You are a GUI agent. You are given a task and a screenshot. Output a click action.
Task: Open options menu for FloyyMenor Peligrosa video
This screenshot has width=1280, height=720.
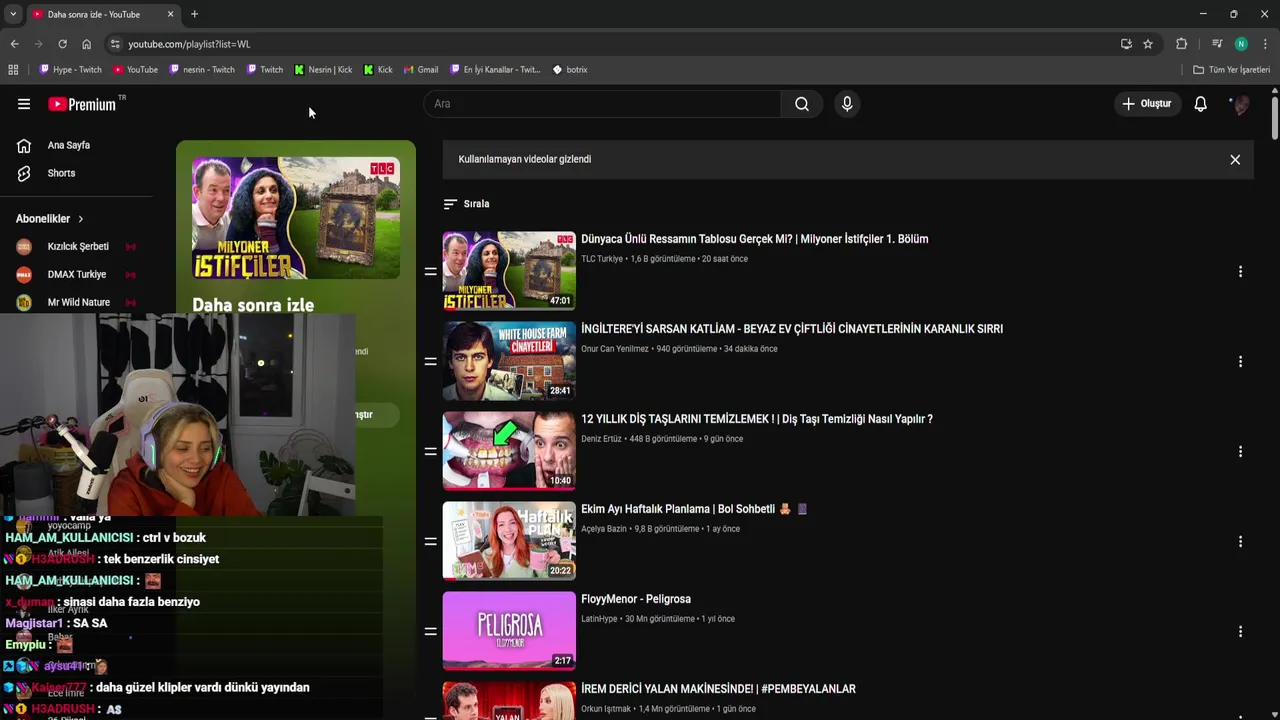tap(1240, 632)
